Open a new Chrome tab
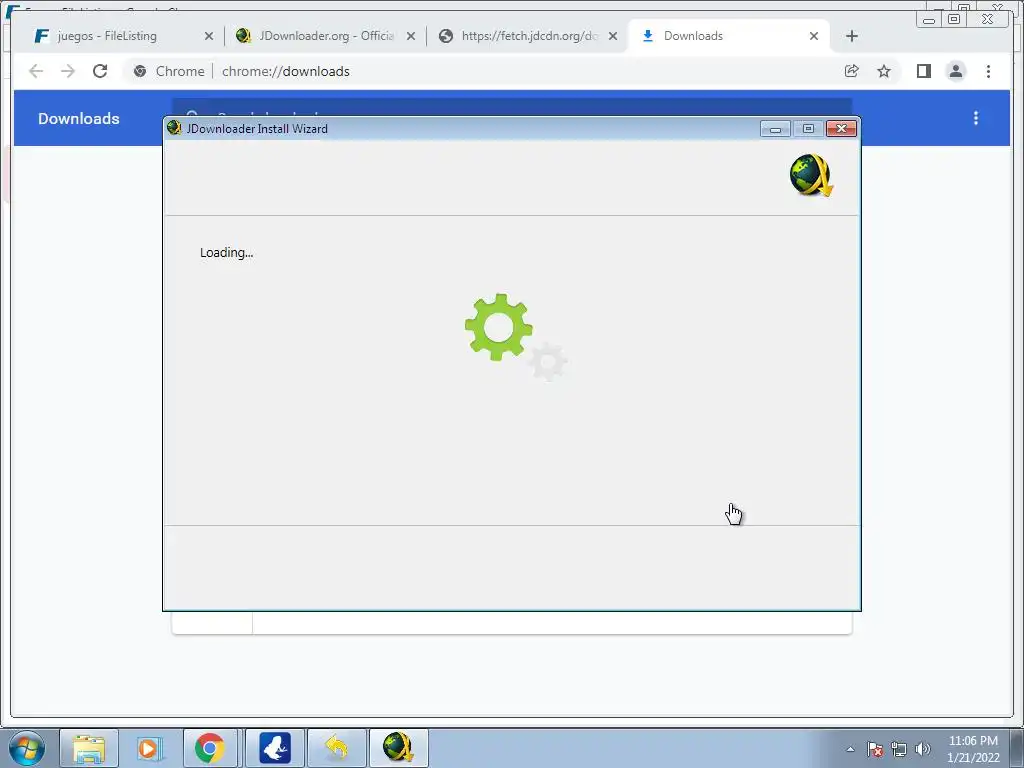 point(852,37)
